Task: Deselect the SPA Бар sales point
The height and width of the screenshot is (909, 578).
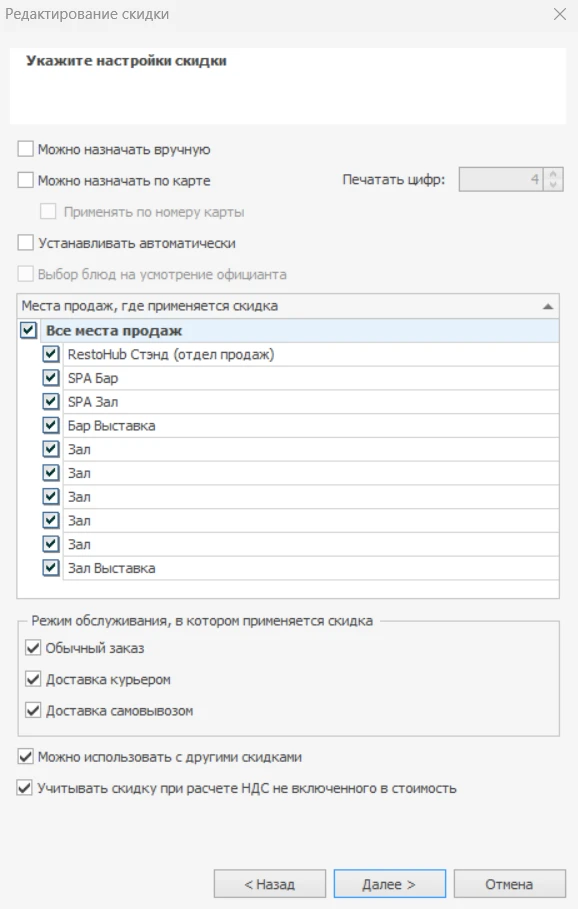Action: (x=51, y=377)
